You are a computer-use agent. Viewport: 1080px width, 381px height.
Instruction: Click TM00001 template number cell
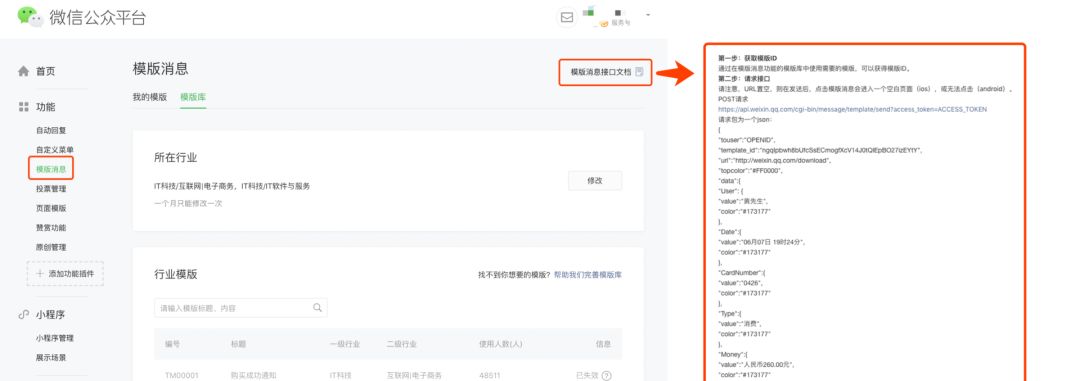[181, 375]
